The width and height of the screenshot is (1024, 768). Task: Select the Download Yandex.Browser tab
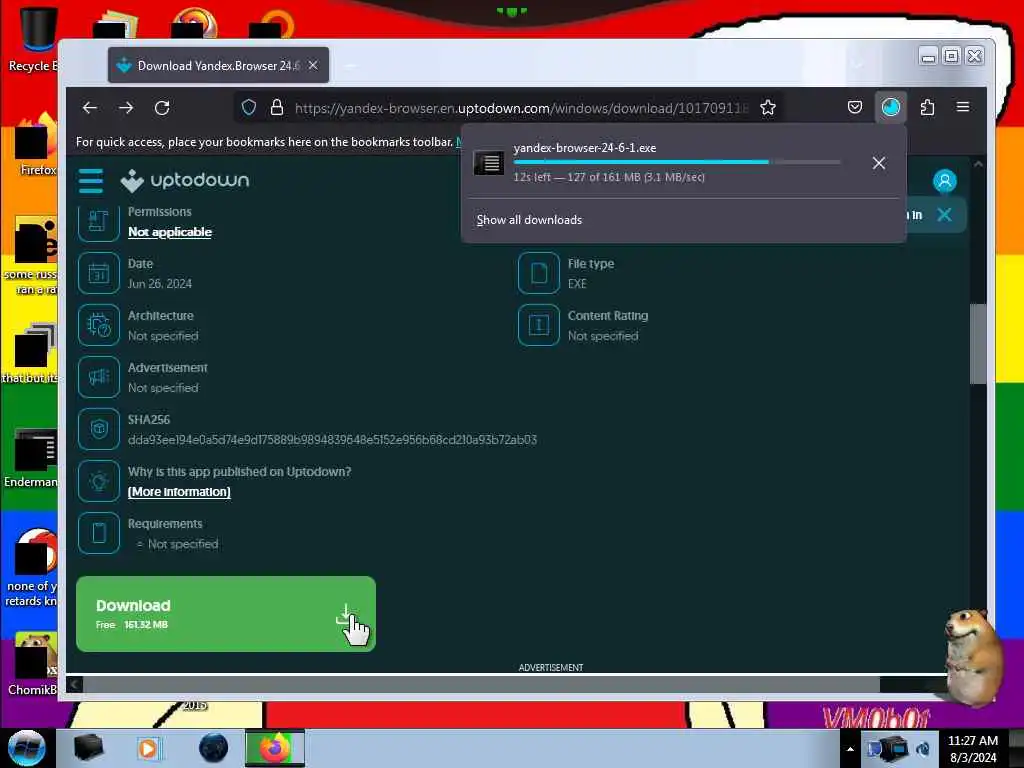tap(218, 65)
